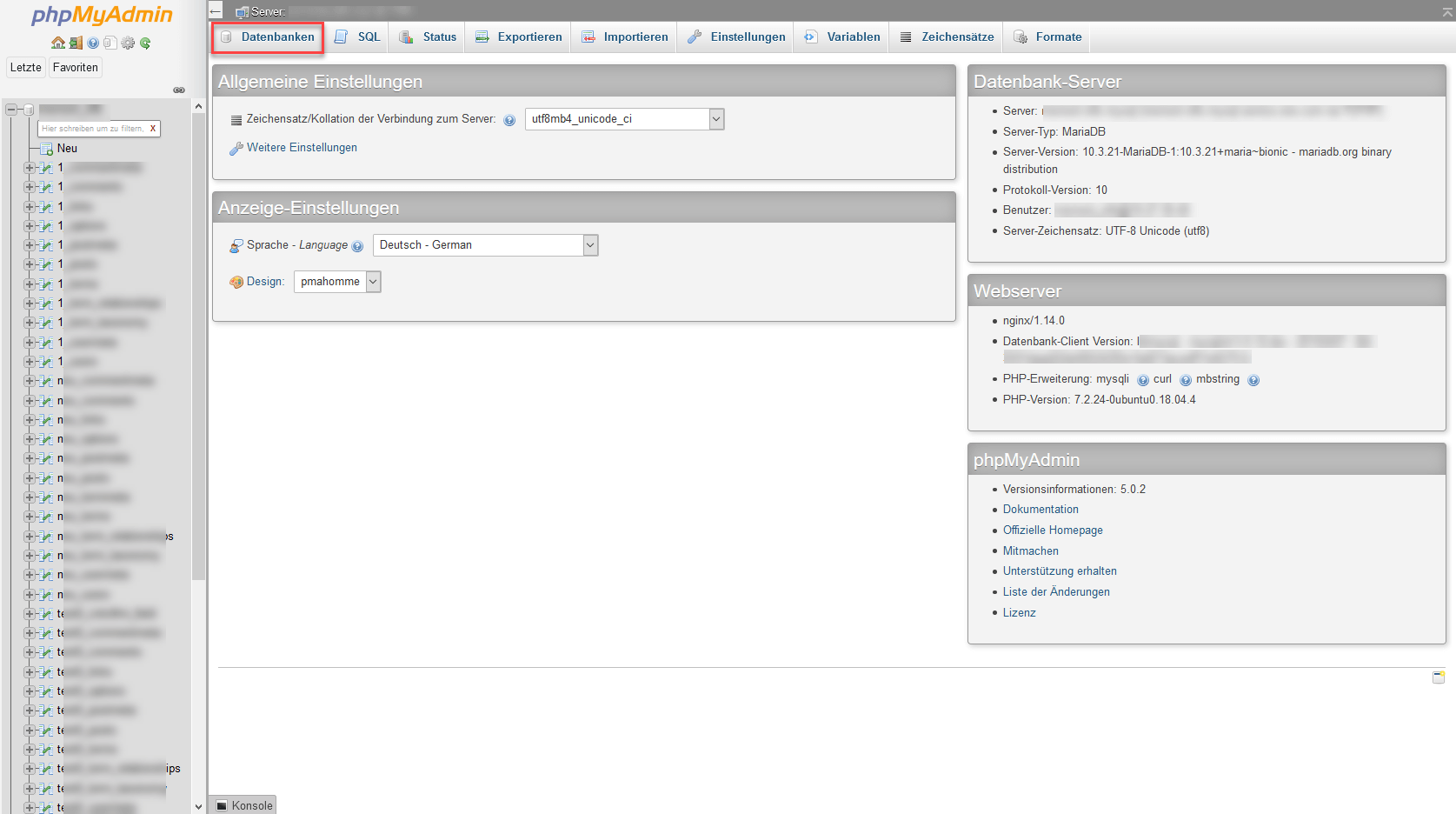
Task: Go to the Exportieren tab
Action: click(x=519, y=37)
